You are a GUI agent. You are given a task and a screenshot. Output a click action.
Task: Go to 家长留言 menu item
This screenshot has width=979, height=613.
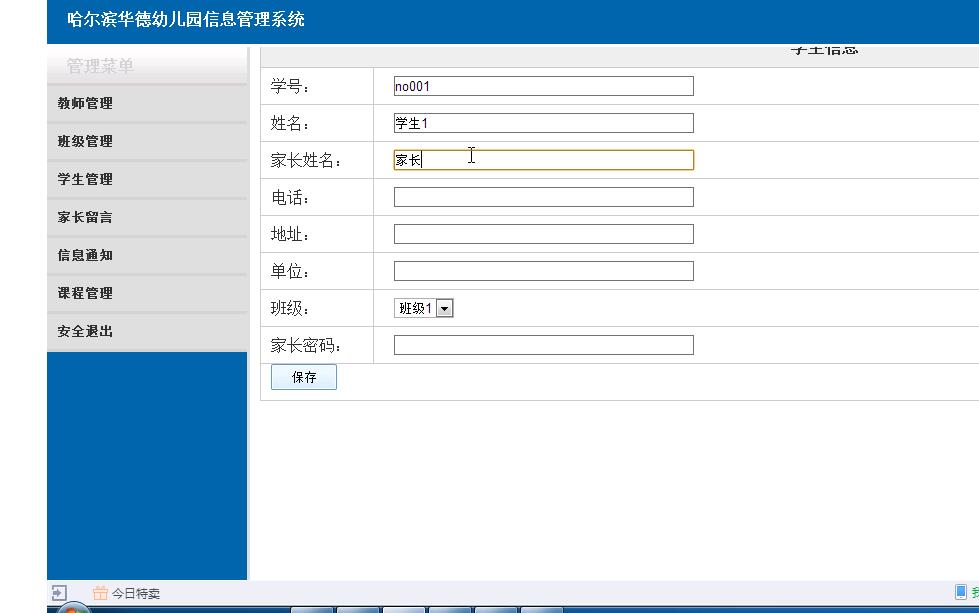(147, 217)
